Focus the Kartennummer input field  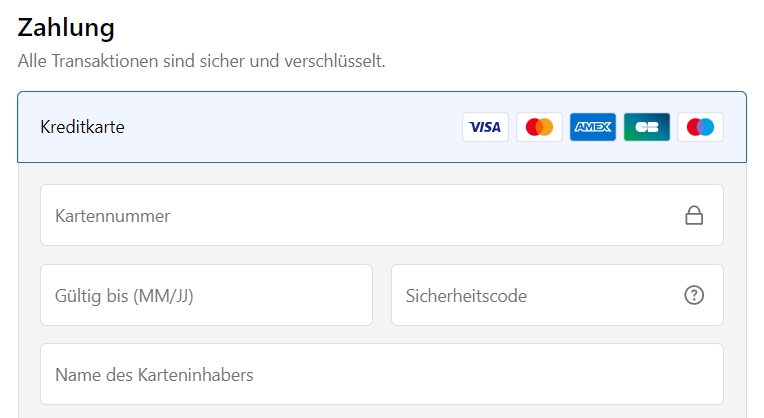(382, 215)
